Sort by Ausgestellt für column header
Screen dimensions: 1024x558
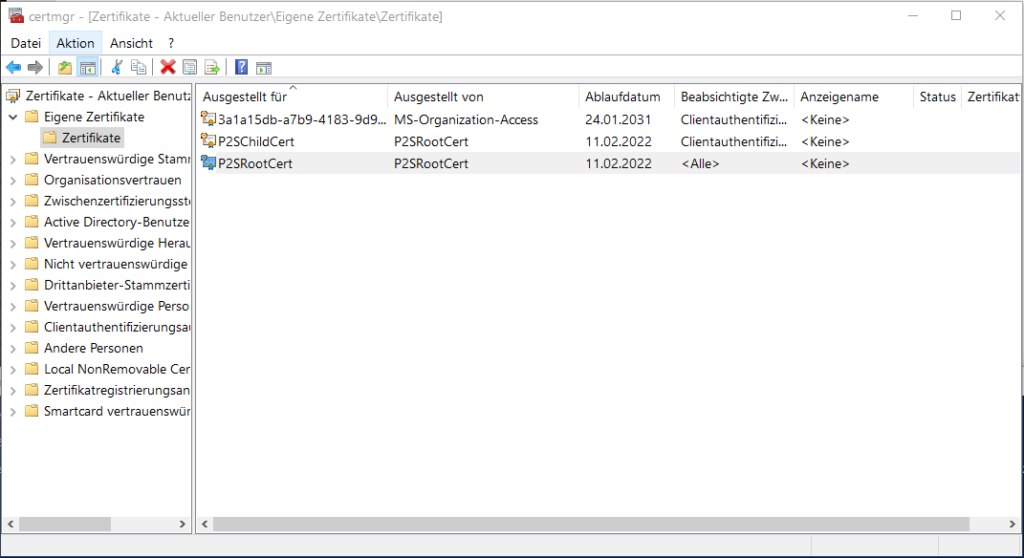point(292,97)
